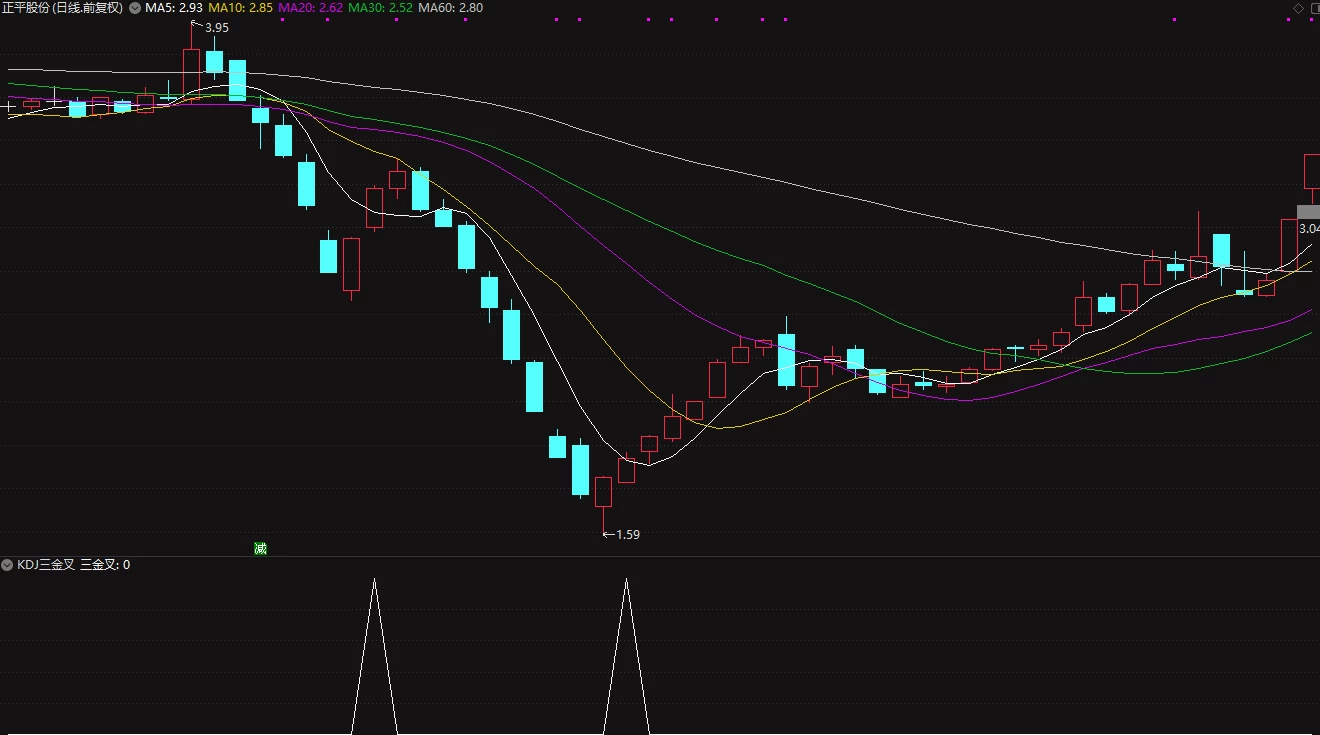Click the green 减 marker icon
The height and width of the screenshot is (735, 1320).
click(261, 548)
